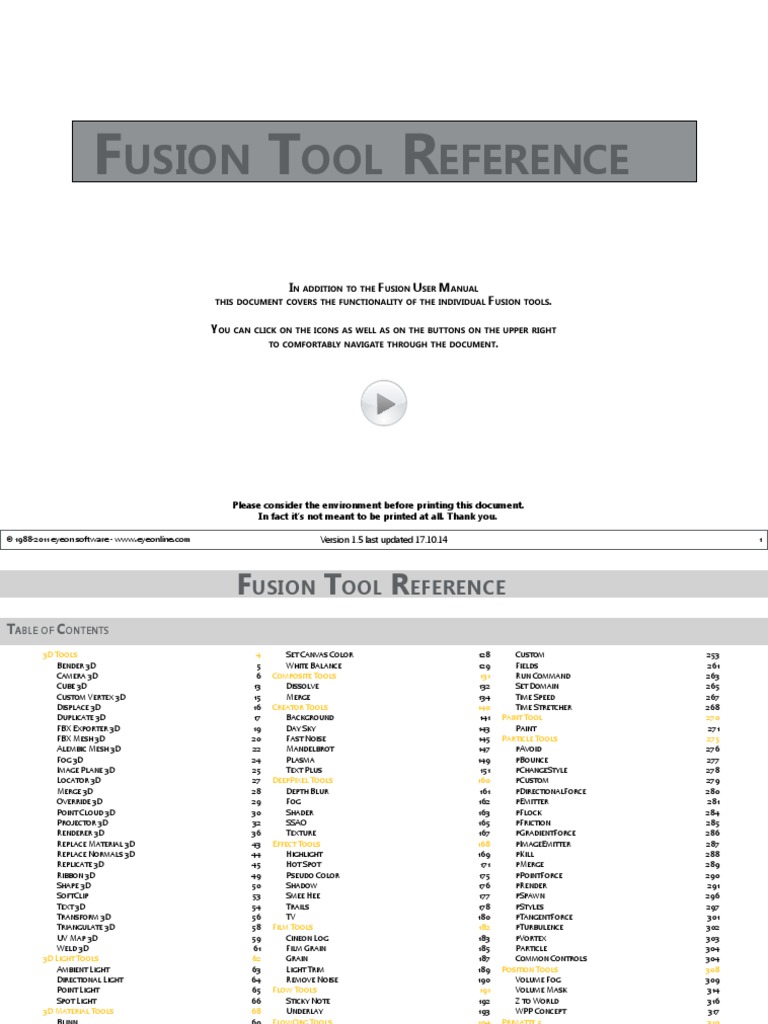
Task: Jump to DaySky entry
Action: click(301, 728)
